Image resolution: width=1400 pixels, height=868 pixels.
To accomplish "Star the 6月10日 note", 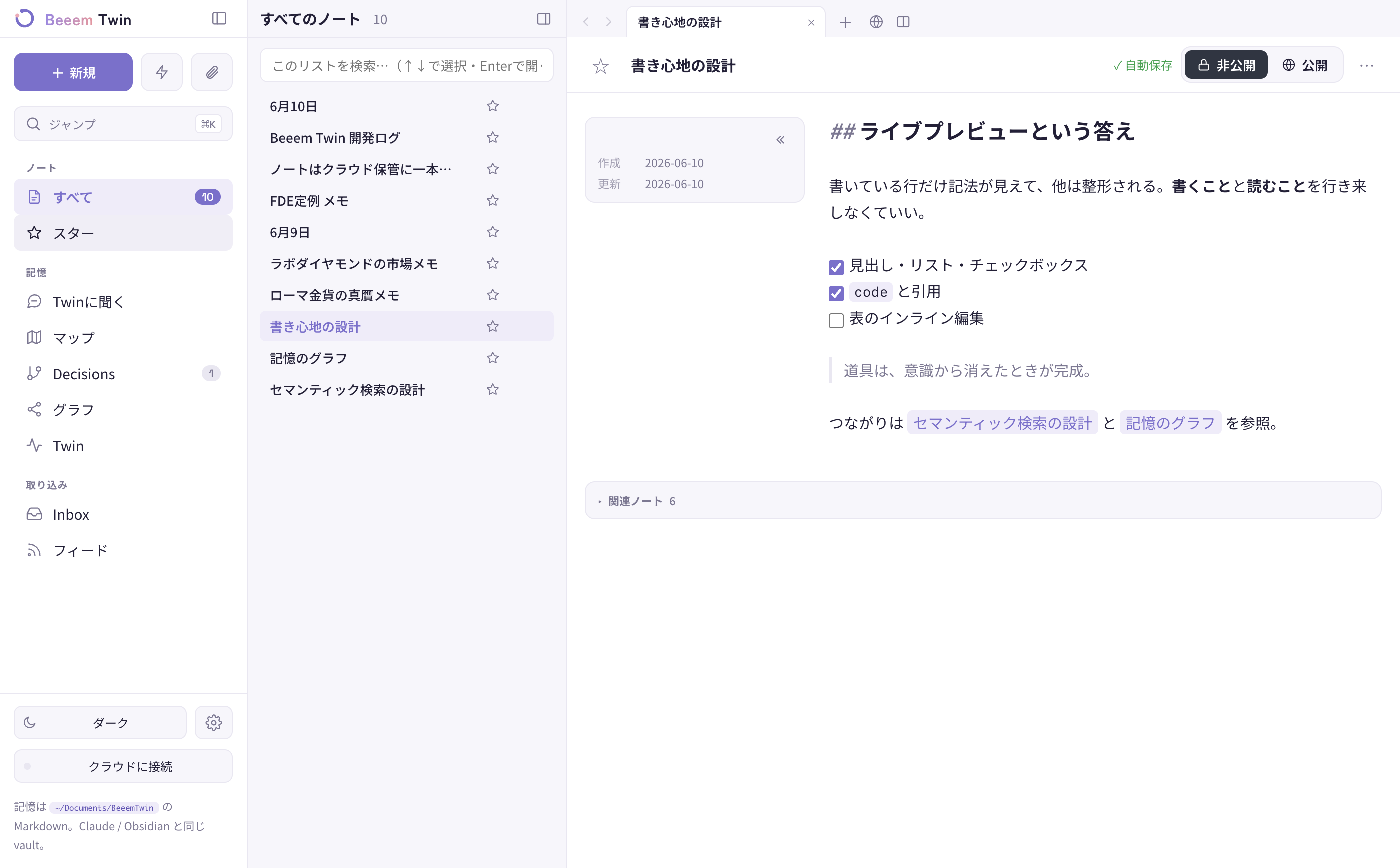I will [x=492, y=106].
